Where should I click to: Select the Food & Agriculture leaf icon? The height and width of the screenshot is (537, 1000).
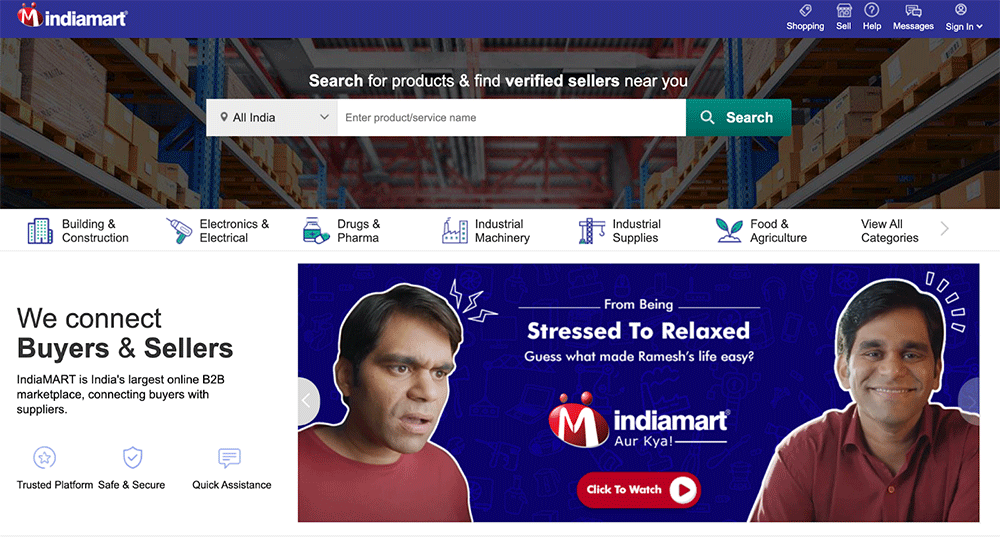tap(729, 231)
